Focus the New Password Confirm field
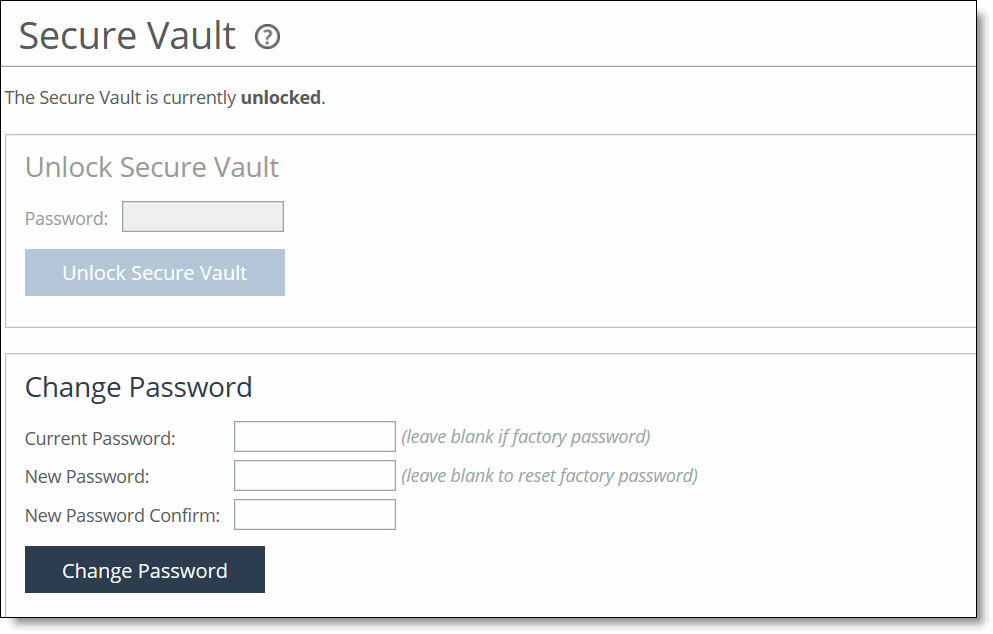This screenshot has width=993, height=634. pyautogui.click(x=314, y=514)
